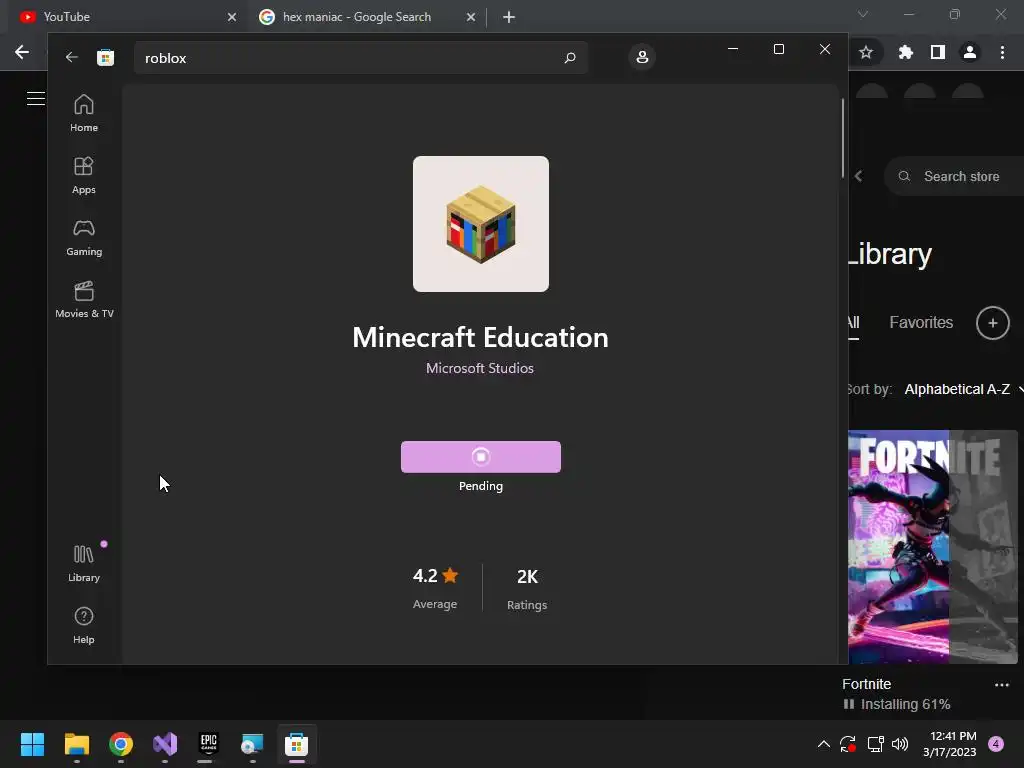Open Alphabetical A-Z sort dropdown
1024x768 pixels.
pos(963,389)
